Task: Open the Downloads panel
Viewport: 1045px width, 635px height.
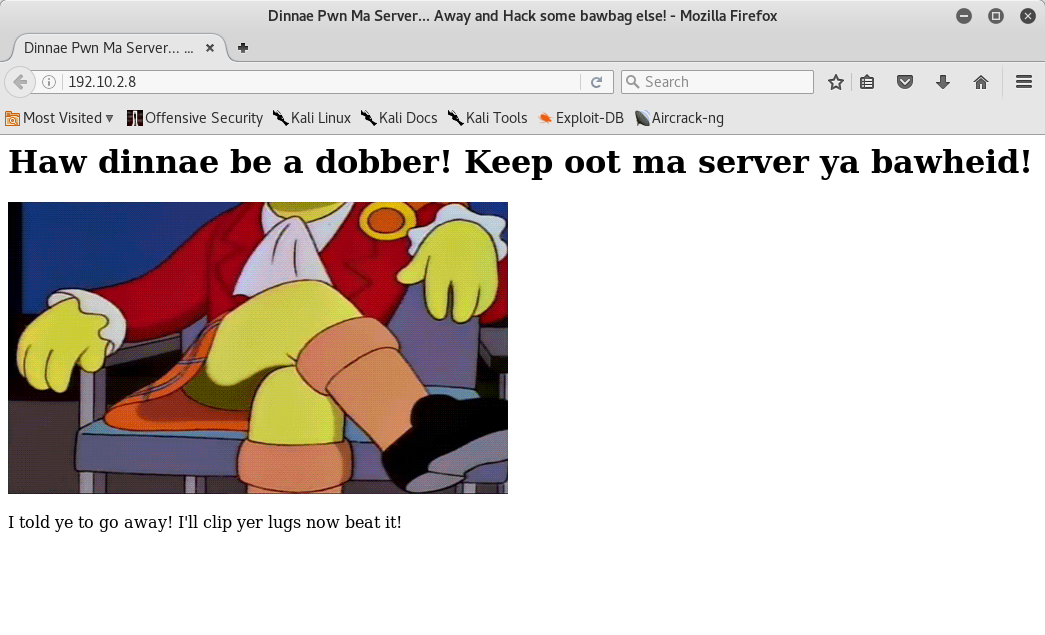Action: [943, 82]
